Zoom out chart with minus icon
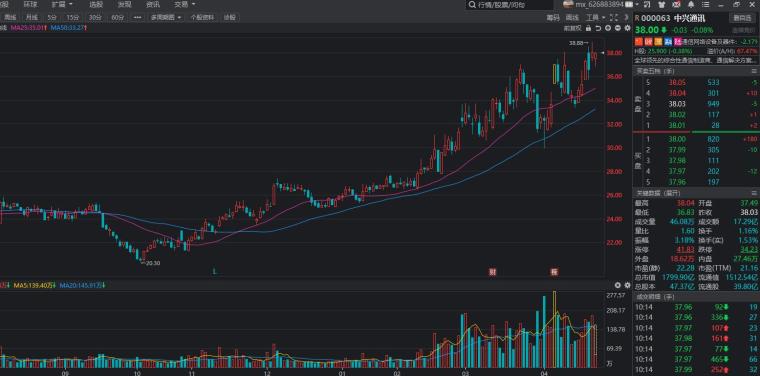The height and width of the screenshot is (376, 760). pos(618,28)
